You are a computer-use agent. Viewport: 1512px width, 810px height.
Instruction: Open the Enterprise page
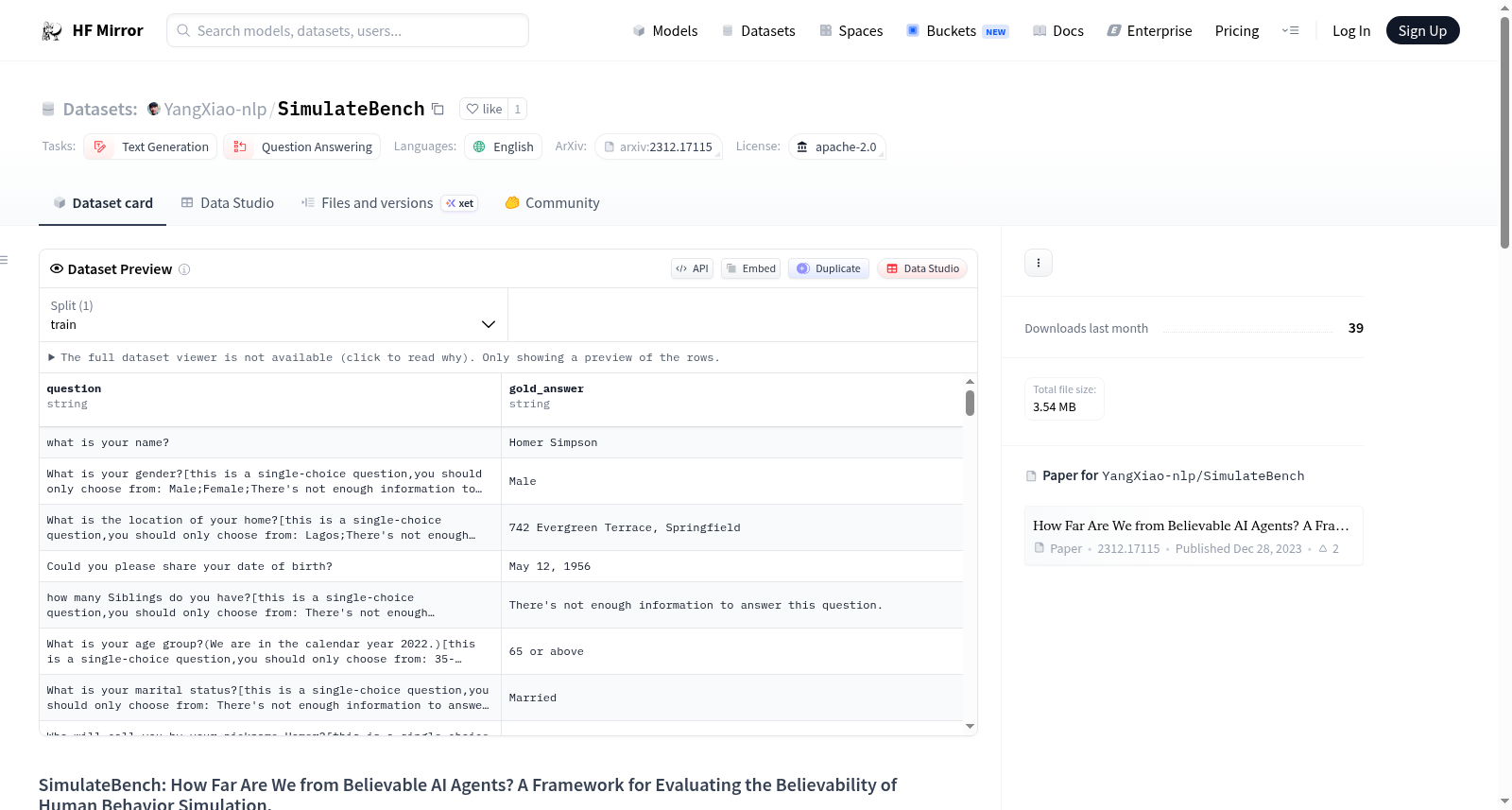coord(1149,31)
